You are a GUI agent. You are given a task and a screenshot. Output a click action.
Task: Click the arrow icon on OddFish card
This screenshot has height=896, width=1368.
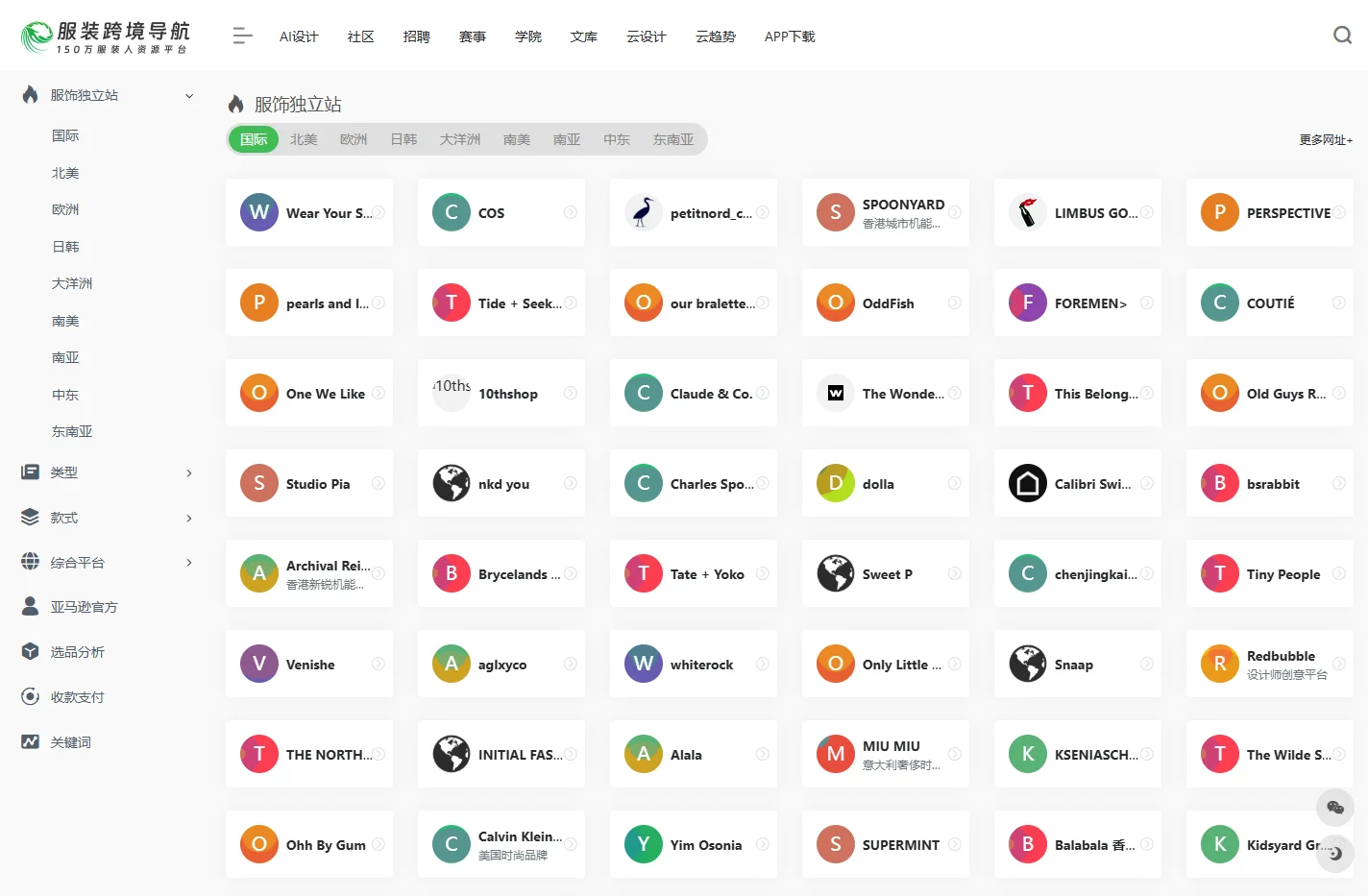(955, 303)
